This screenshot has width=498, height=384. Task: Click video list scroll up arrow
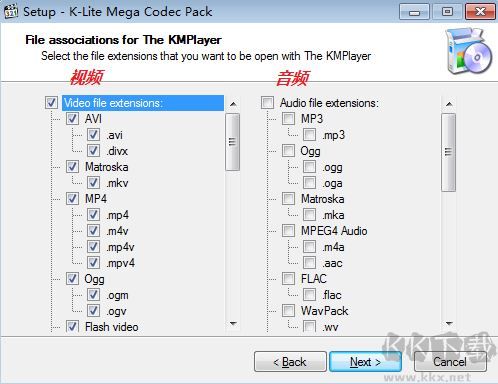tap(233, 104)
